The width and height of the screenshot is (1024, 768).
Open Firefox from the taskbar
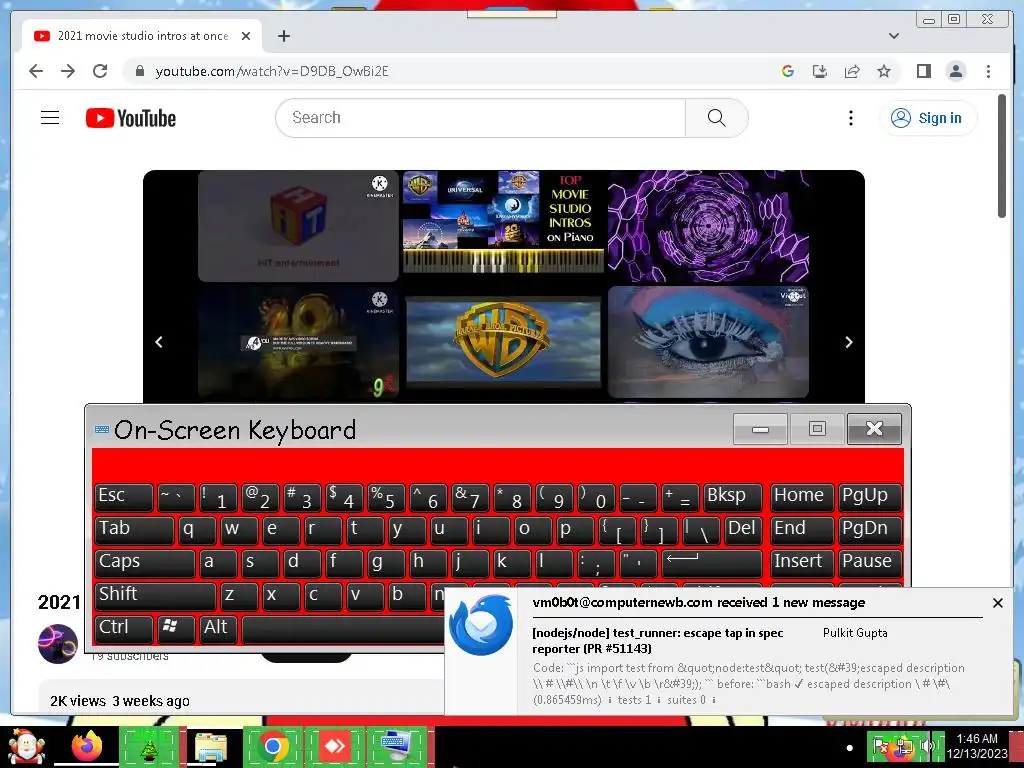click(87, 746)
